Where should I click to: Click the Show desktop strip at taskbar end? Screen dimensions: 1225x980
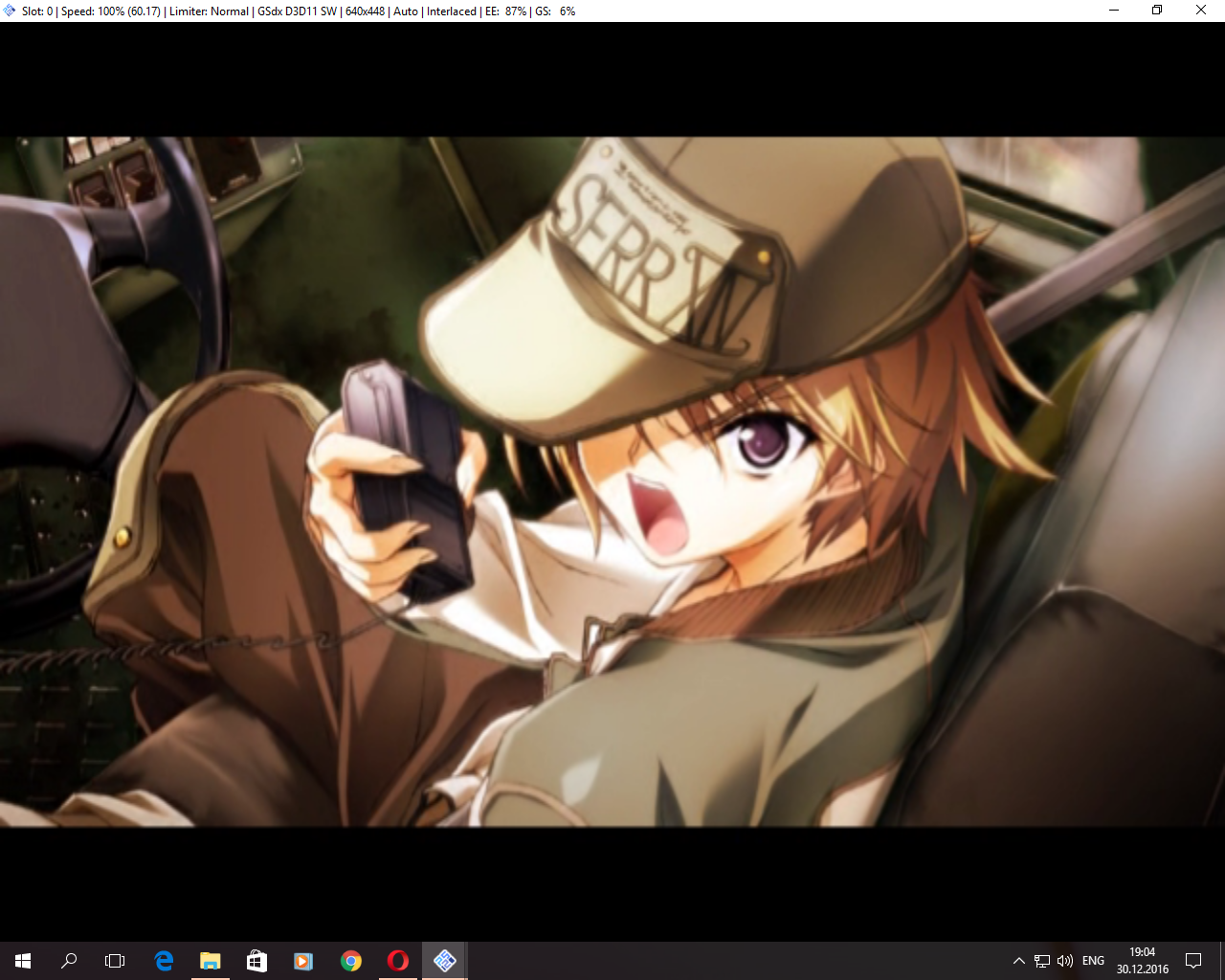point(1222,961)
